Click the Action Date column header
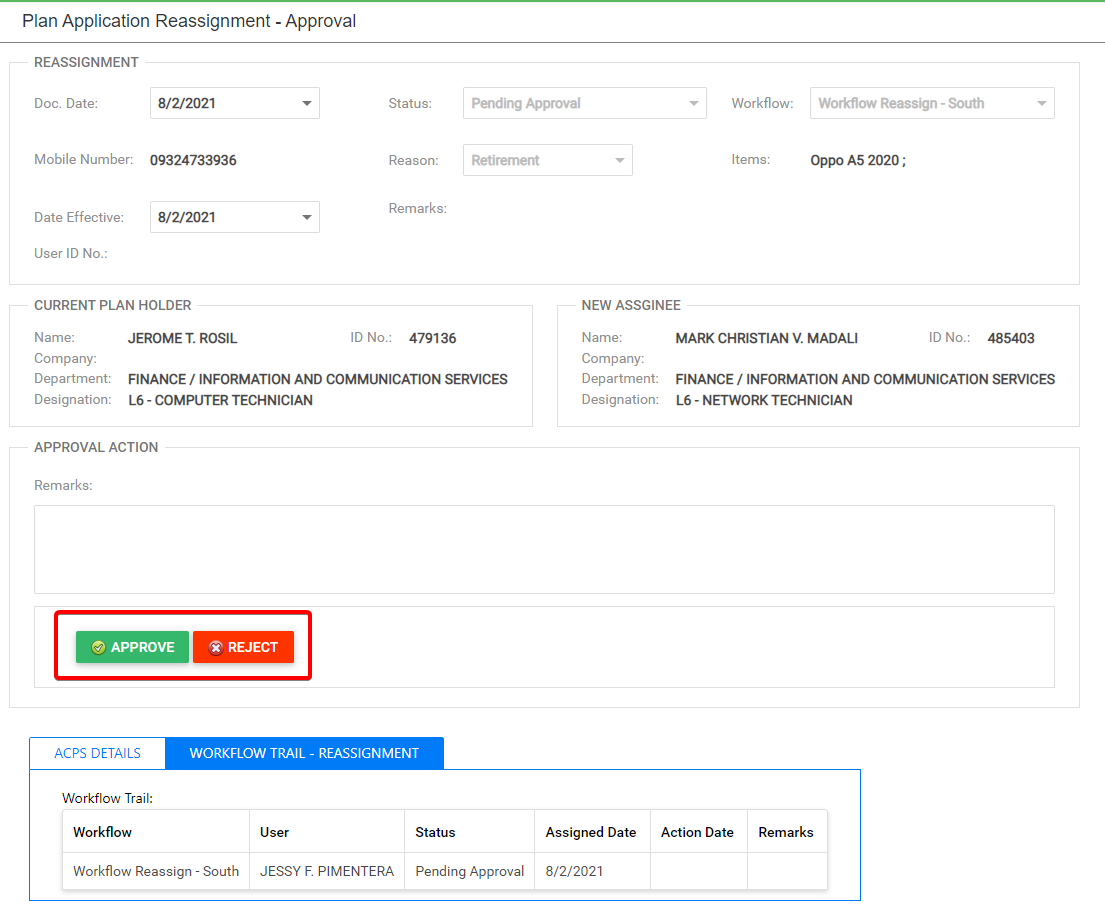 click(x=697, y=832)
